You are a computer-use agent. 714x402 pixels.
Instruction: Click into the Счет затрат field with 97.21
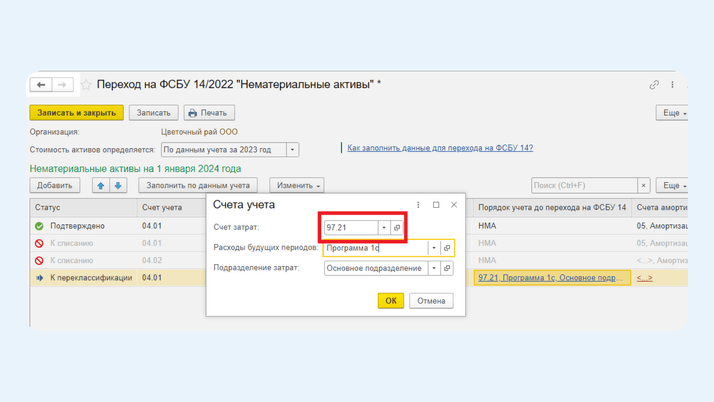[351, 228]
